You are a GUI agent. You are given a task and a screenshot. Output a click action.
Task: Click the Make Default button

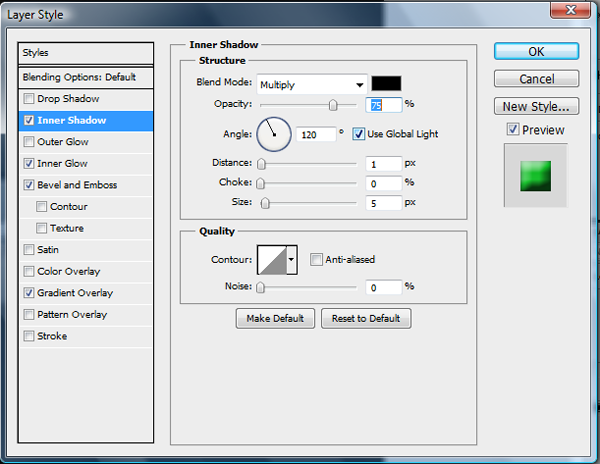coord(275,318)
